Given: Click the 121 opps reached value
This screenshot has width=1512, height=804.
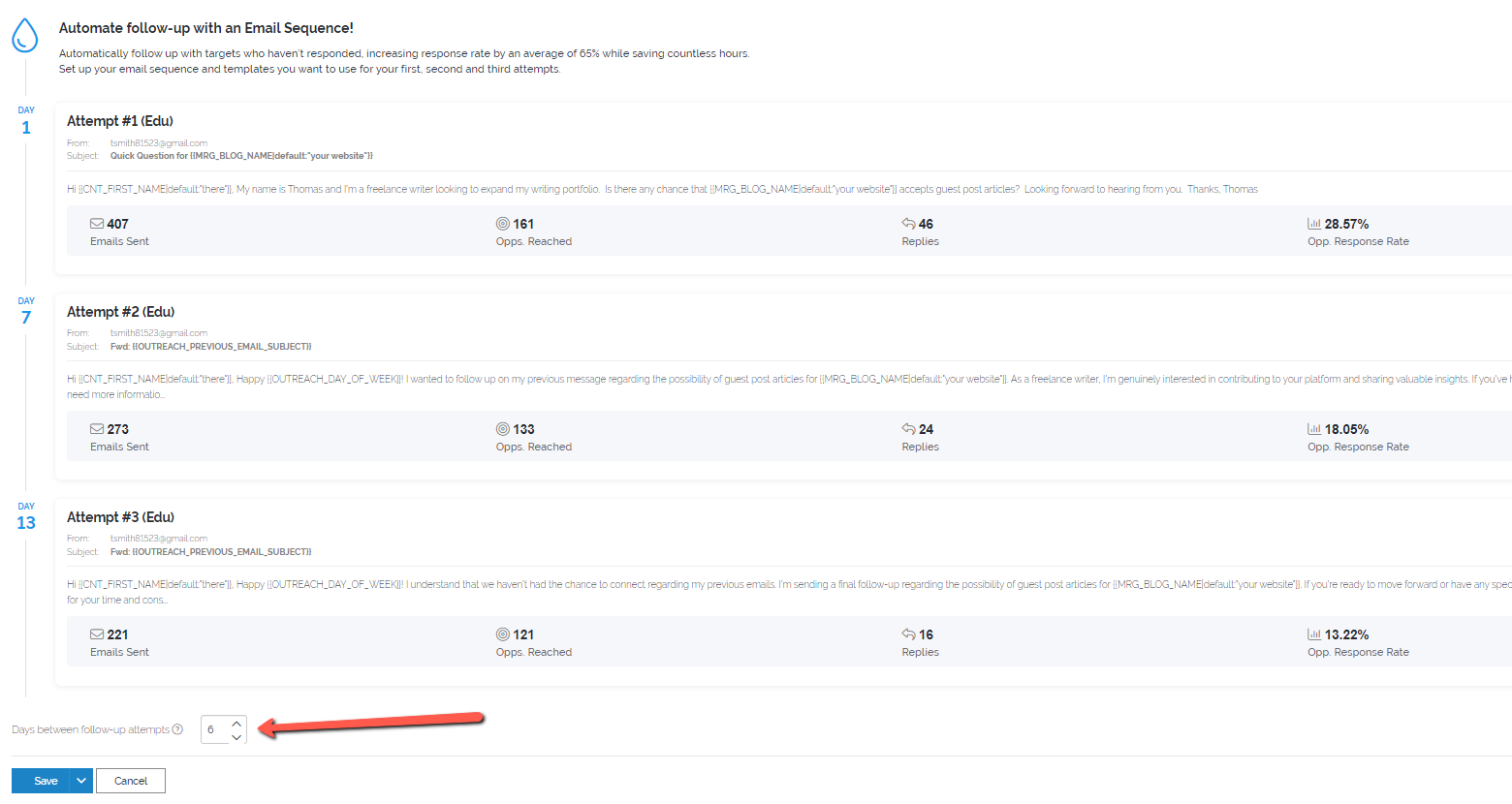Looking at the screenshot, I should tap(523, 634).
